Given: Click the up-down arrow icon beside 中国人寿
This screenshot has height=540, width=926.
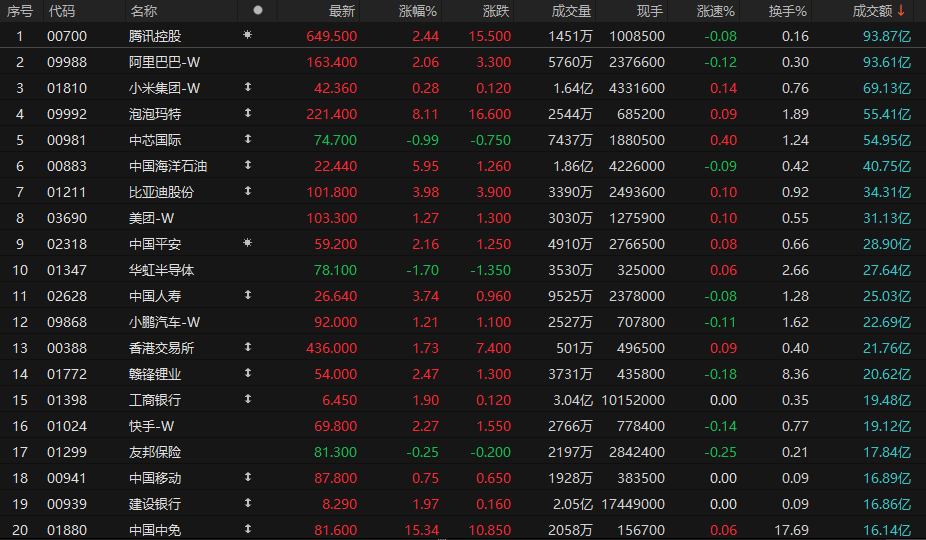Looking at the screenshot, I should [248, 295].
